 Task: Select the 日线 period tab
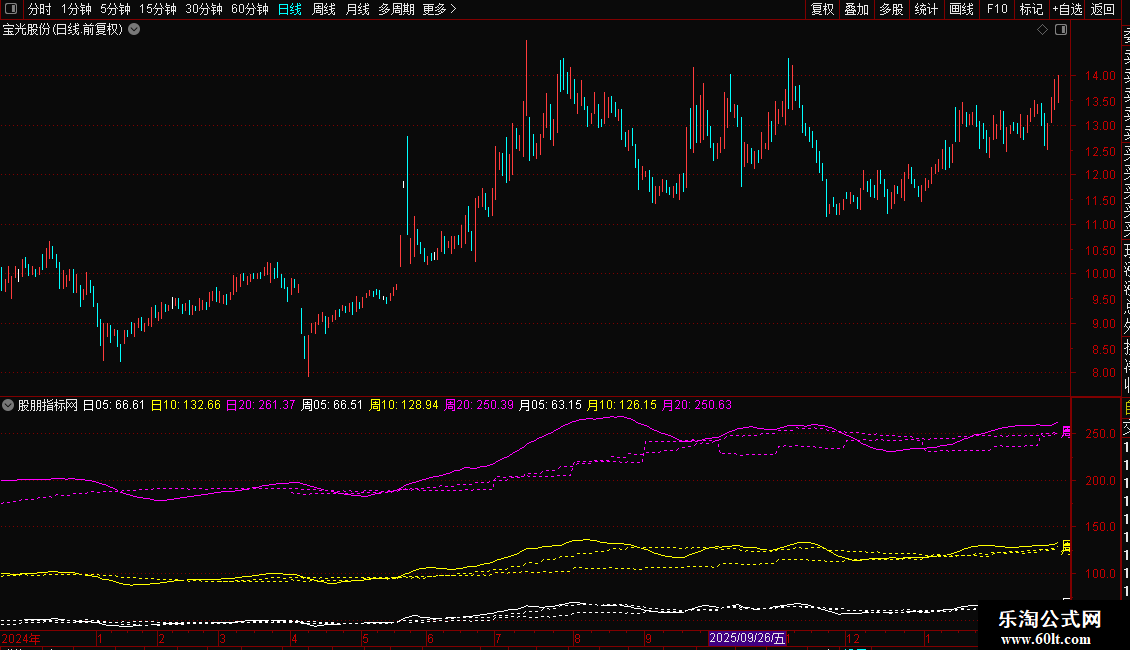point(290,9)
